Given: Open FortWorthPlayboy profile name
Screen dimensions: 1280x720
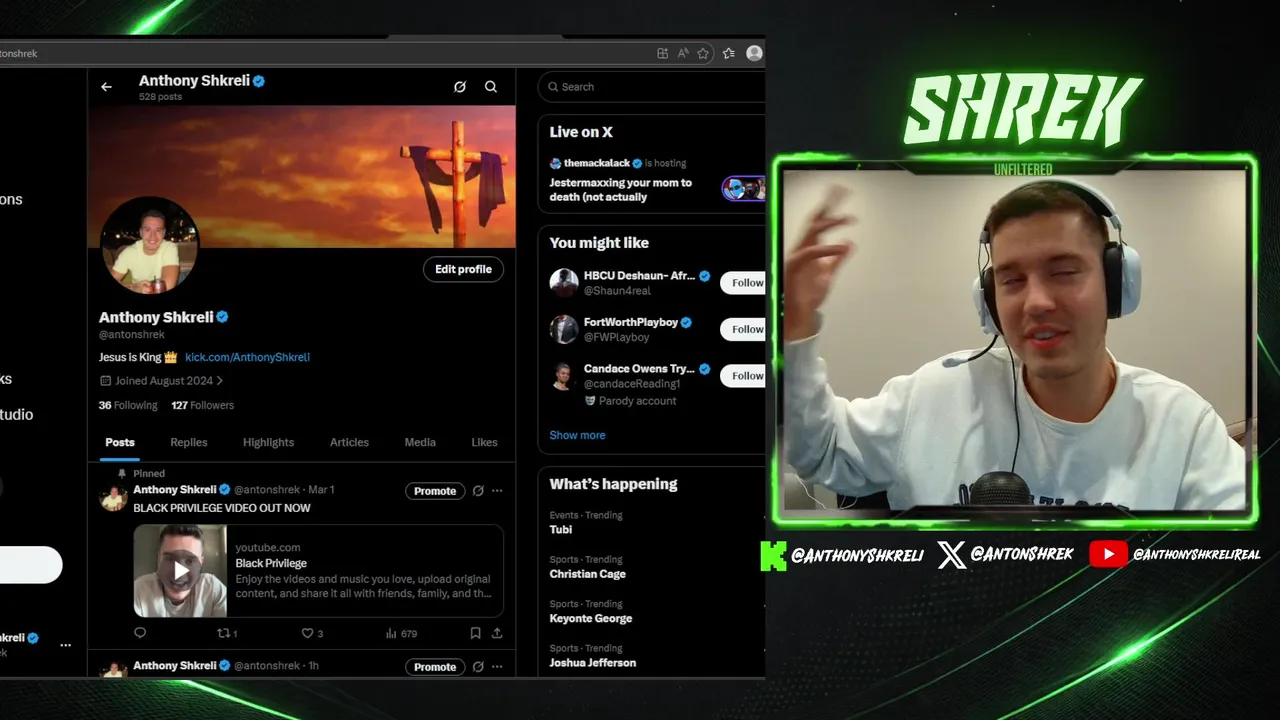Looking at the screenshot, I should point(631,323).
